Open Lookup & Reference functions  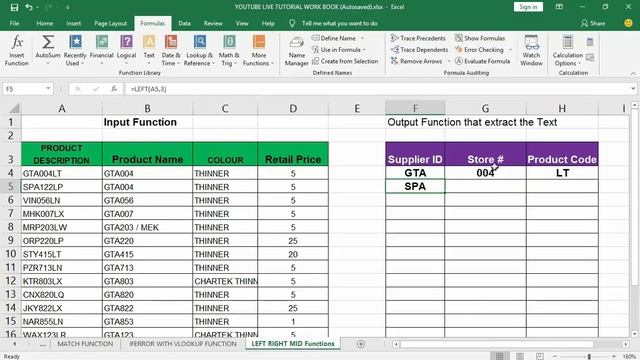pos(199,51)
